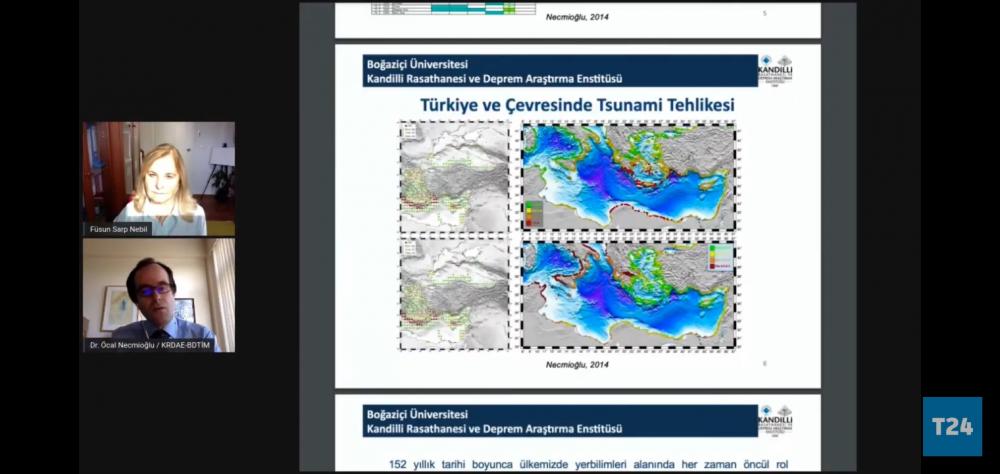Click the legend in the upper-right colored map
The width and height of the screenshot is (1000, 474).
click(x=534, y=213)
